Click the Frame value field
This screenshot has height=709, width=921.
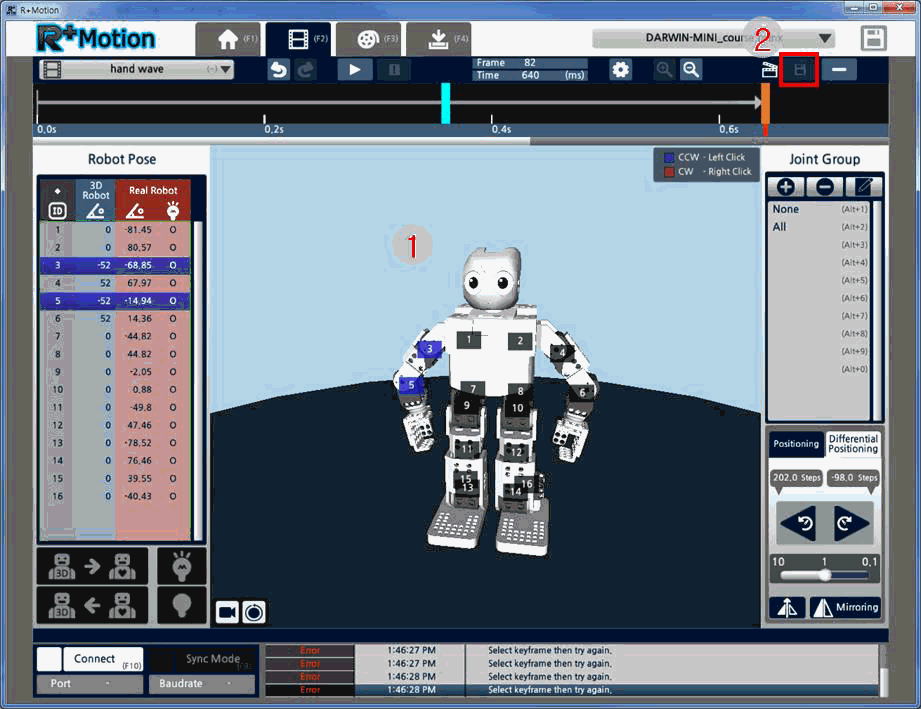point(529,63)
